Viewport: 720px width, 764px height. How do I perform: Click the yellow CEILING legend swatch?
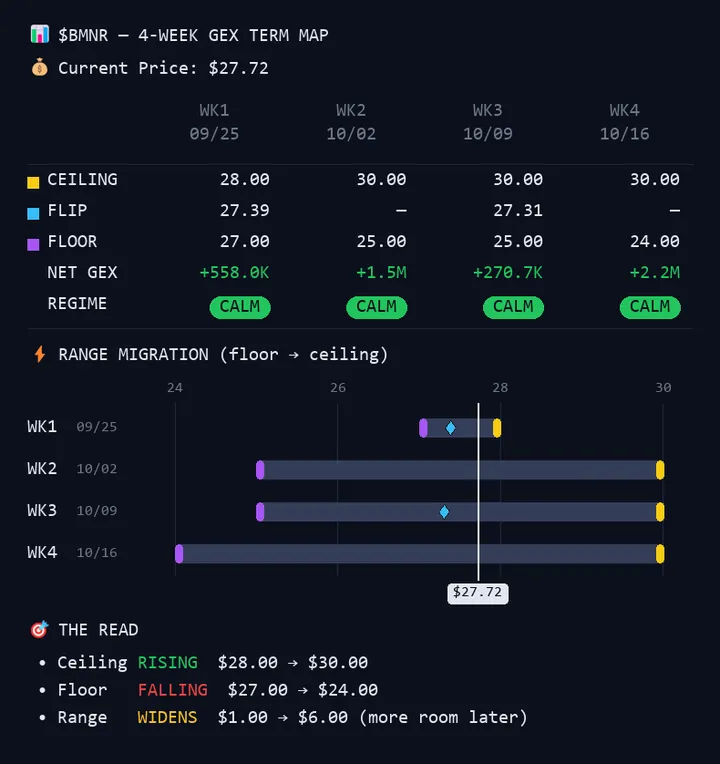click(33, 183)
